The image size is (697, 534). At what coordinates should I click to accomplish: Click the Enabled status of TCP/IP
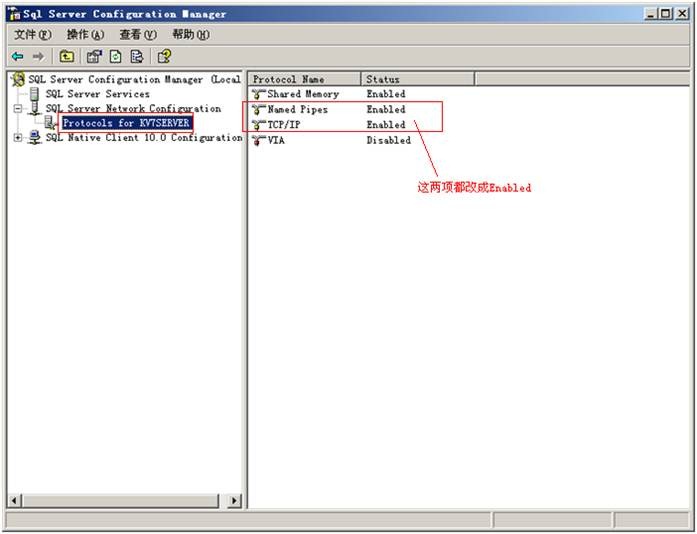(x=386, y=125)
